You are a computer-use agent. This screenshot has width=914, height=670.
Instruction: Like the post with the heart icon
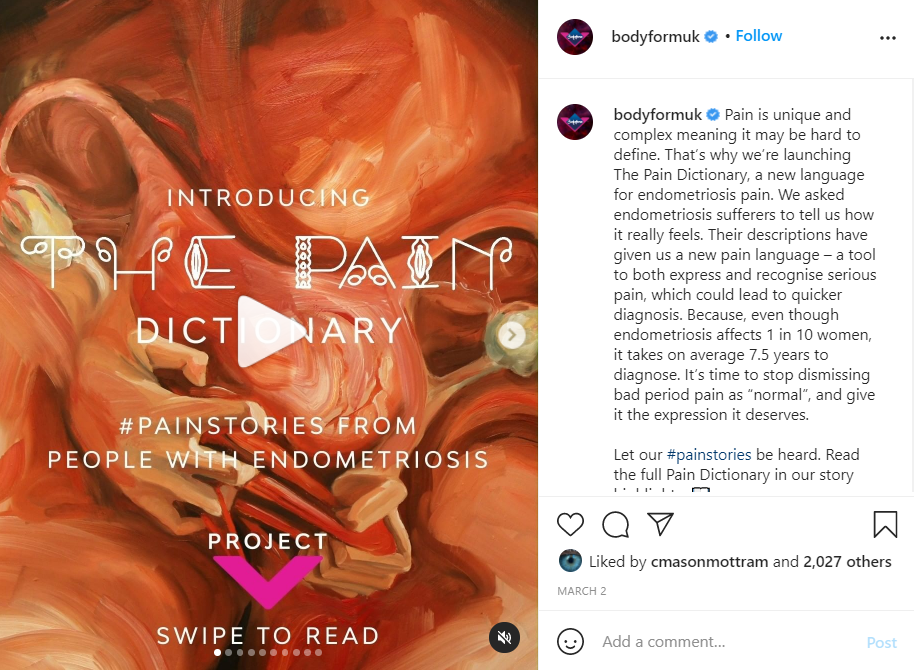[x=570, y=524]
